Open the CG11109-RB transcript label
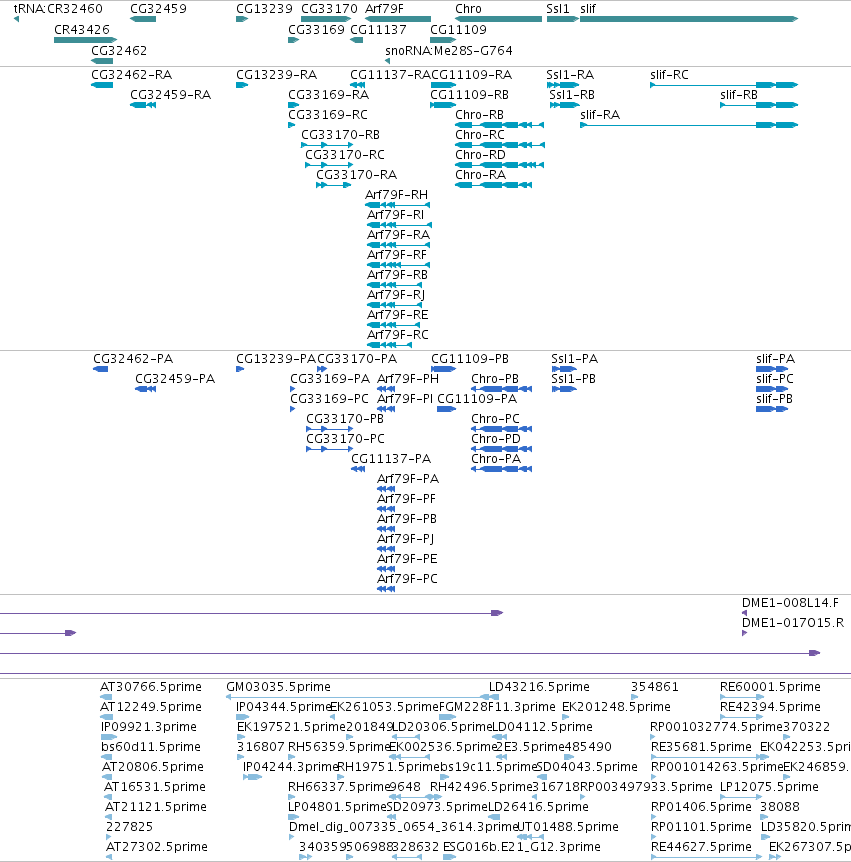This screenshot has width=851, height=862. pyautogui.click(x=469, y=95)
